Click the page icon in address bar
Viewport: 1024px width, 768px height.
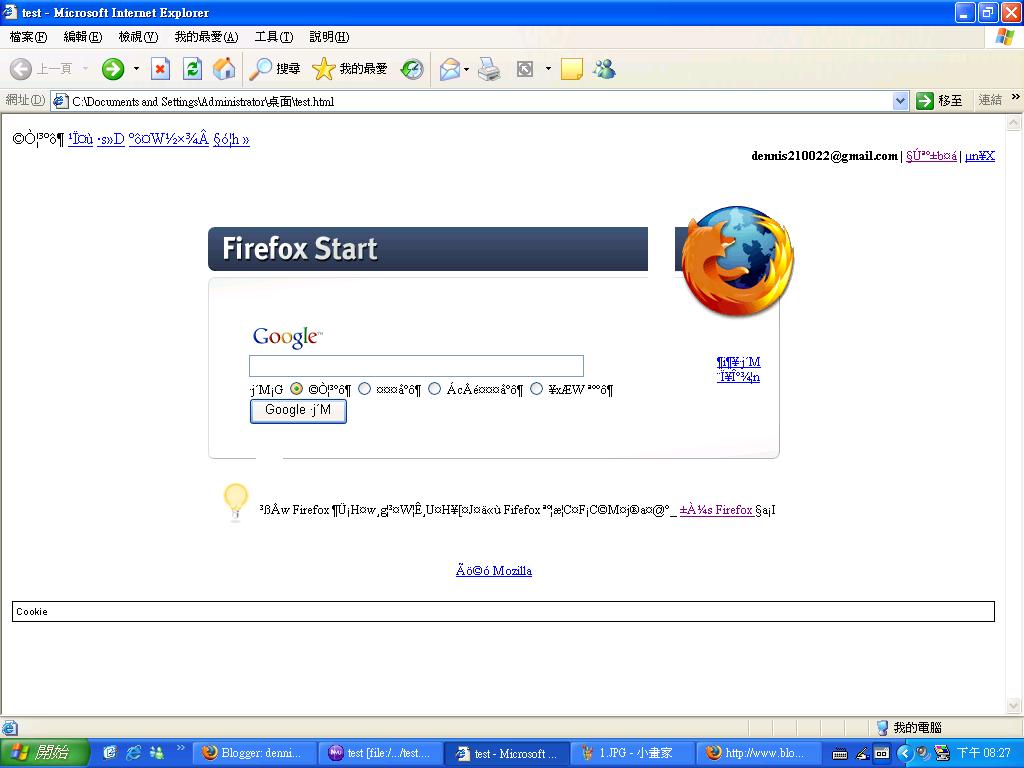pos(60,101)
